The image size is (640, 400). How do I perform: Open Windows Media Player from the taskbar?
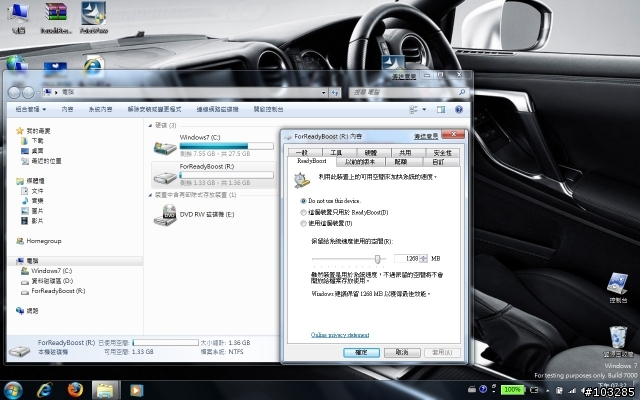(x=136, y=390)
